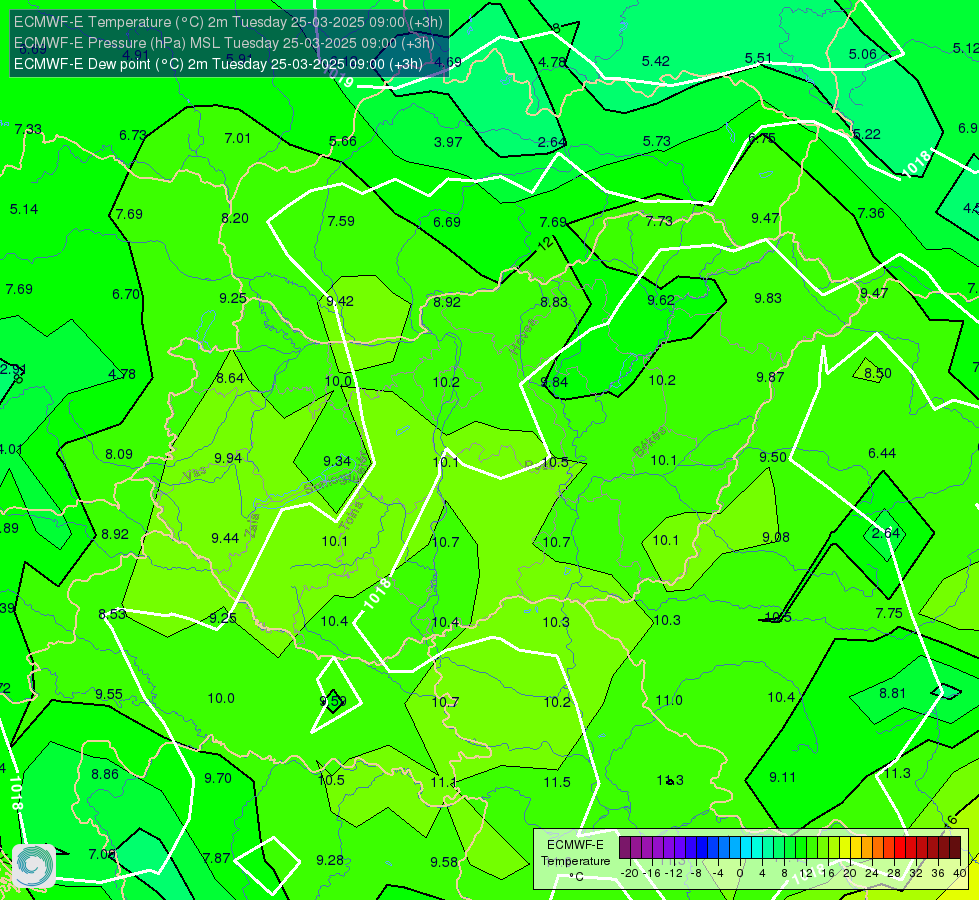Click the temperature value 9.58
The image size is (979, 900).
click(444, 862)
